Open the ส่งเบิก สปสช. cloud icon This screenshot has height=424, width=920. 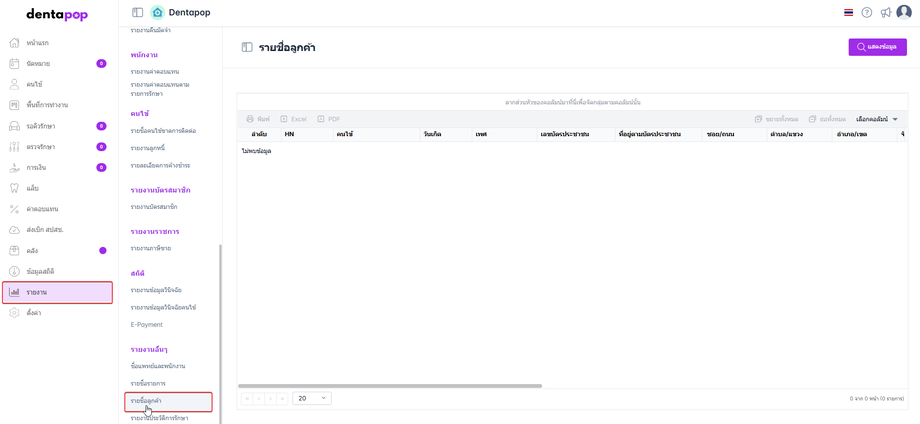pos(15,229)
